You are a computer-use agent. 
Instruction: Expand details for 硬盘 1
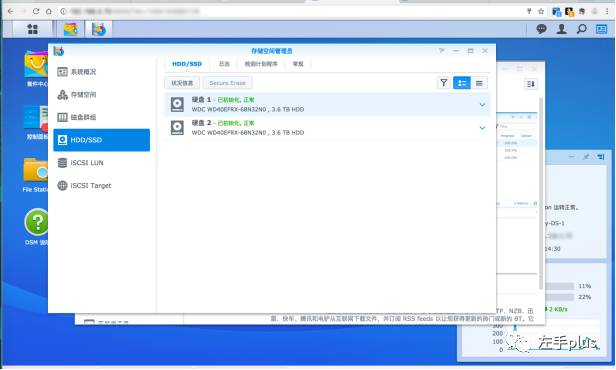click(482, 104)
